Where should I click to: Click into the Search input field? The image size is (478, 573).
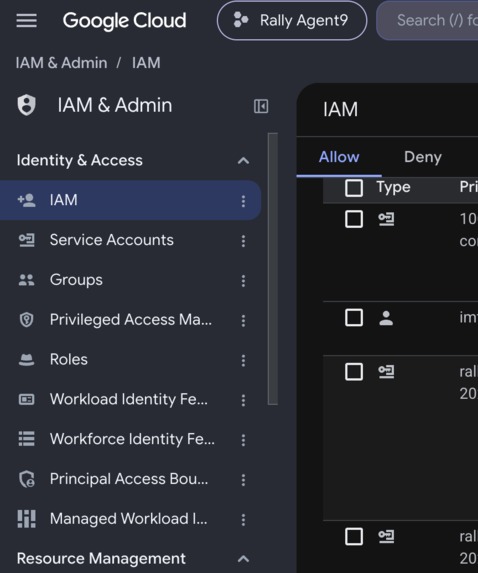428,20
